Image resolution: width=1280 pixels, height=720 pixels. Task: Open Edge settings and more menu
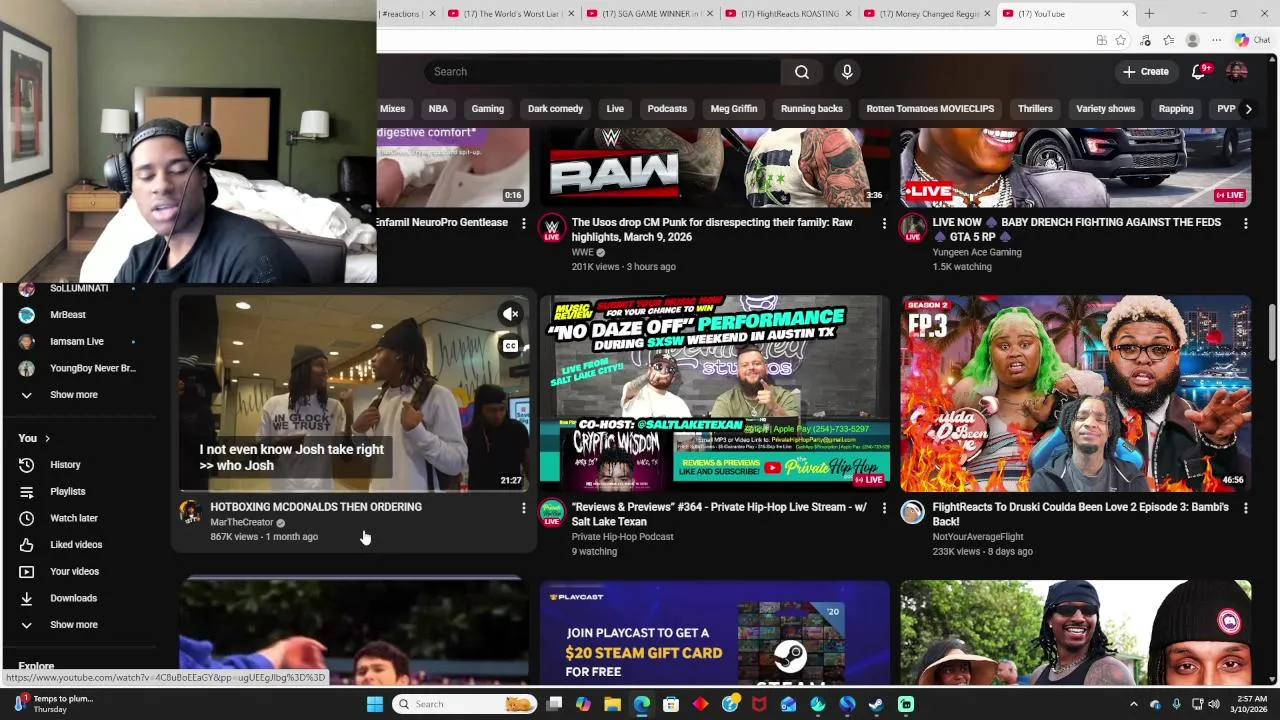pos(1216,40)
